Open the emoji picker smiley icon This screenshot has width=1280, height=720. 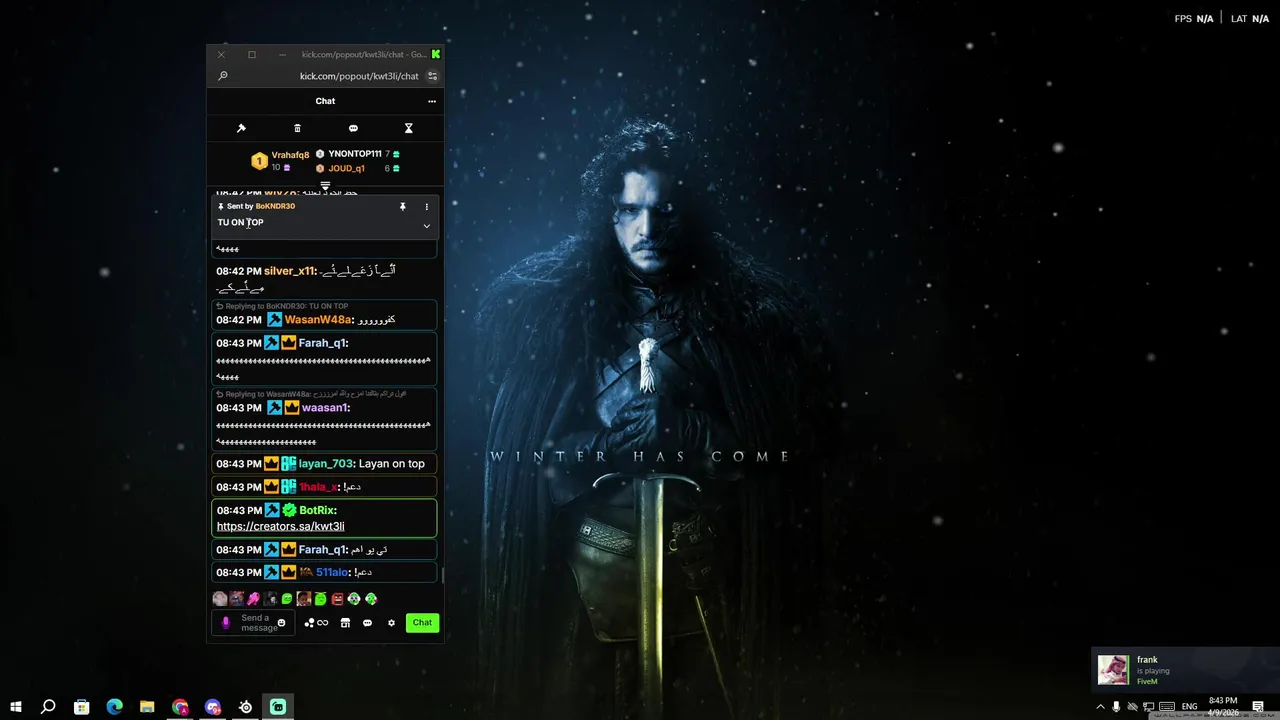[281, 623]
